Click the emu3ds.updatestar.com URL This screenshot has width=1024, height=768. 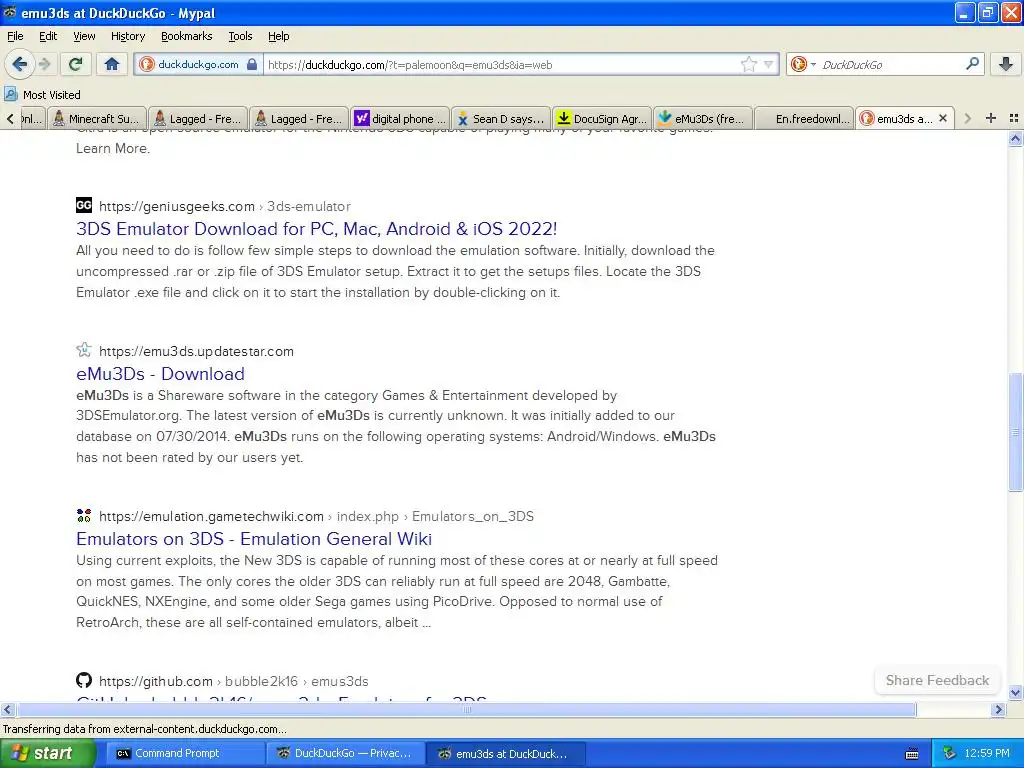point(196,351)
